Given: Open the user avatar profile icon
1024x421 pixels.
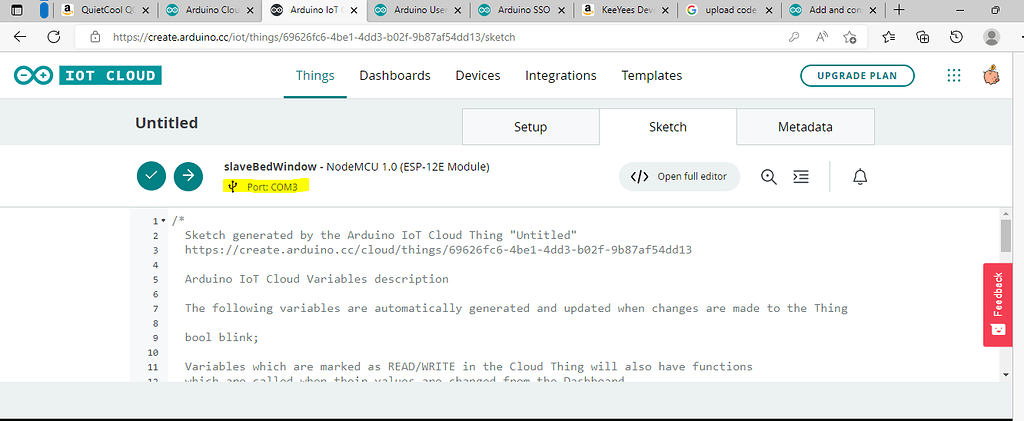Looking at the screenshot, I should (991, 75).
